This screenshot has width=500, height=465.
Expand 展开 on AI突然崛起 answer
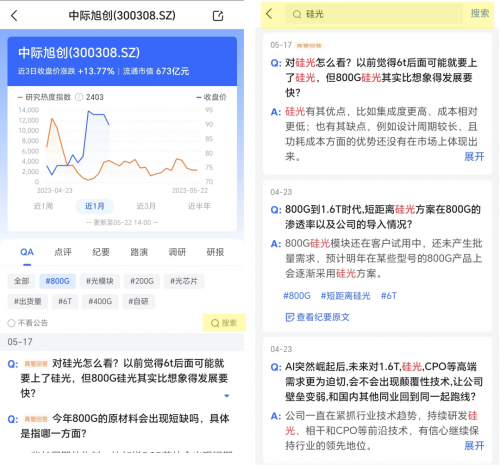pos(474,445)
